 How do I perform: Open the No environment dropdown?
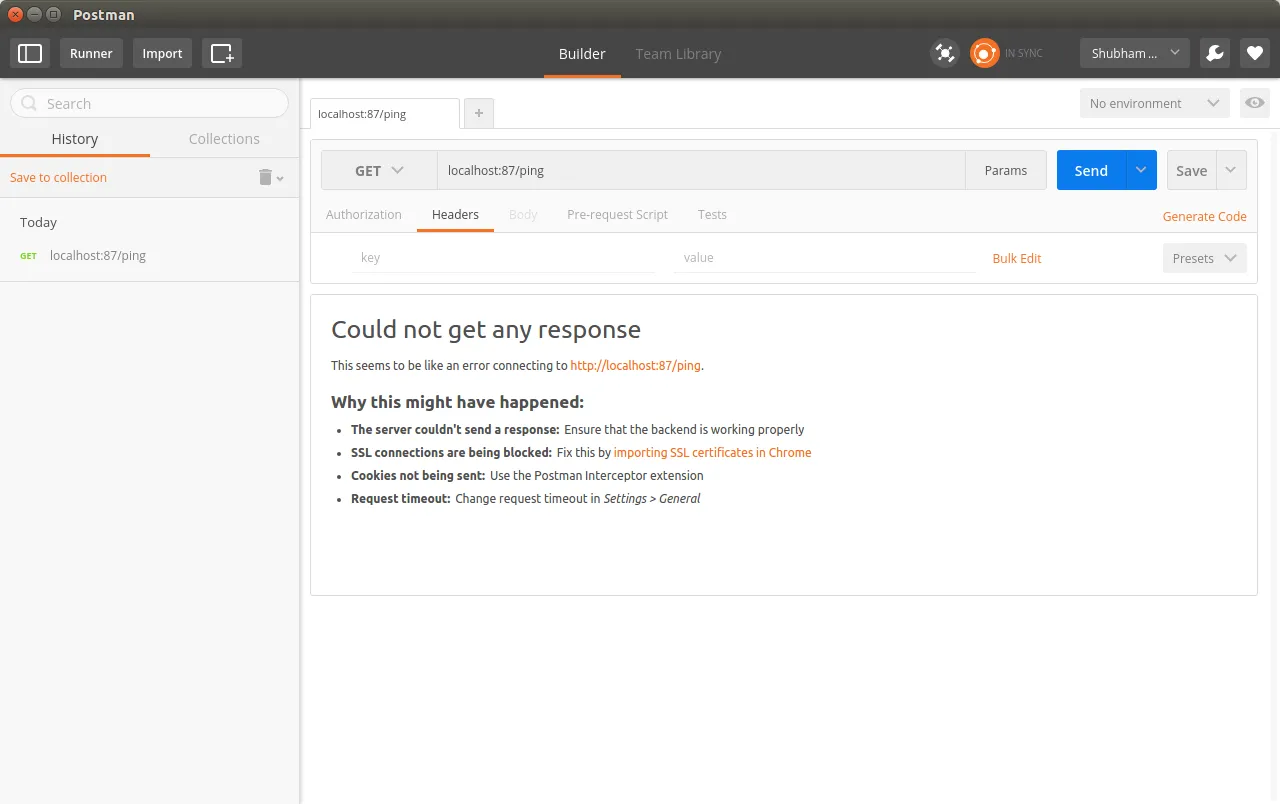(x=1155, y=103)
